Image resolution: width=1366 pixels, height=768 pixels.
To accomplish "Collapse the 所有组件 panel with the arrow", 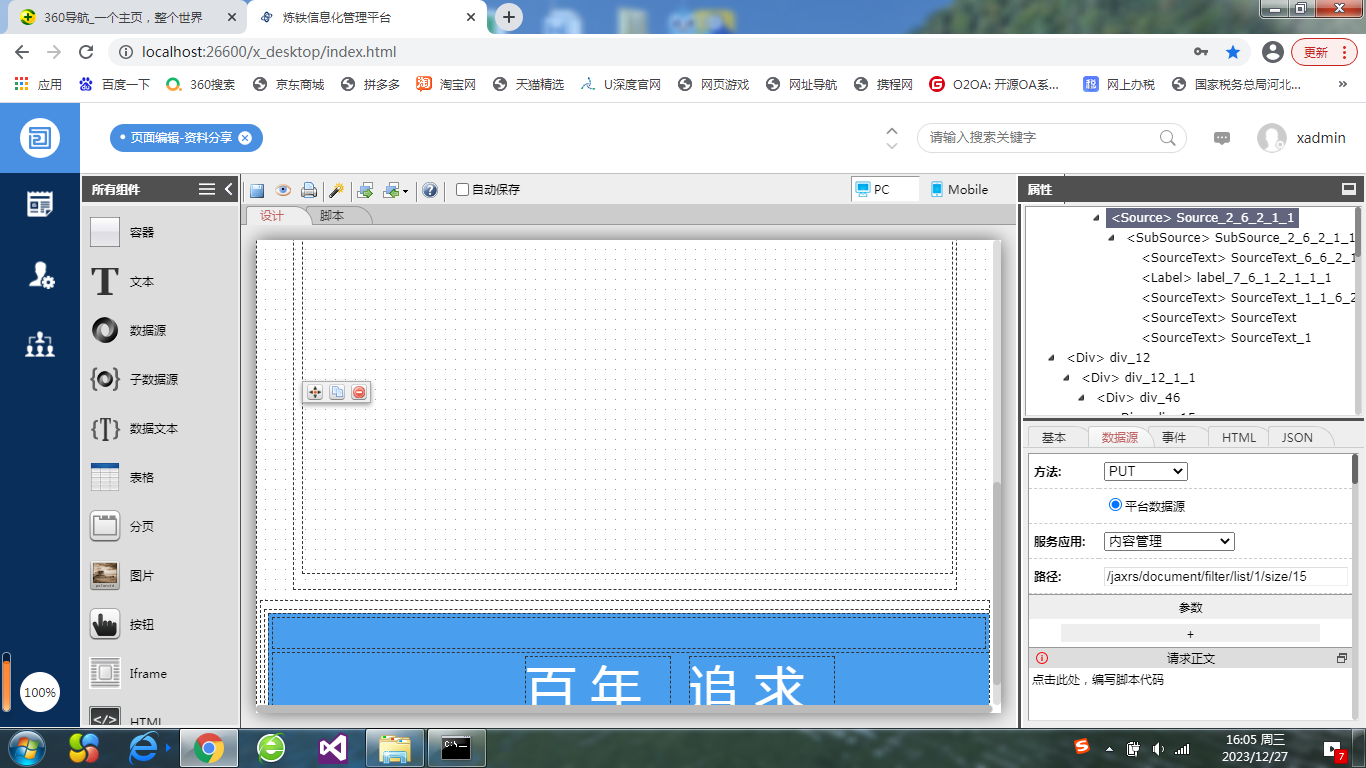I will [229, 189].
